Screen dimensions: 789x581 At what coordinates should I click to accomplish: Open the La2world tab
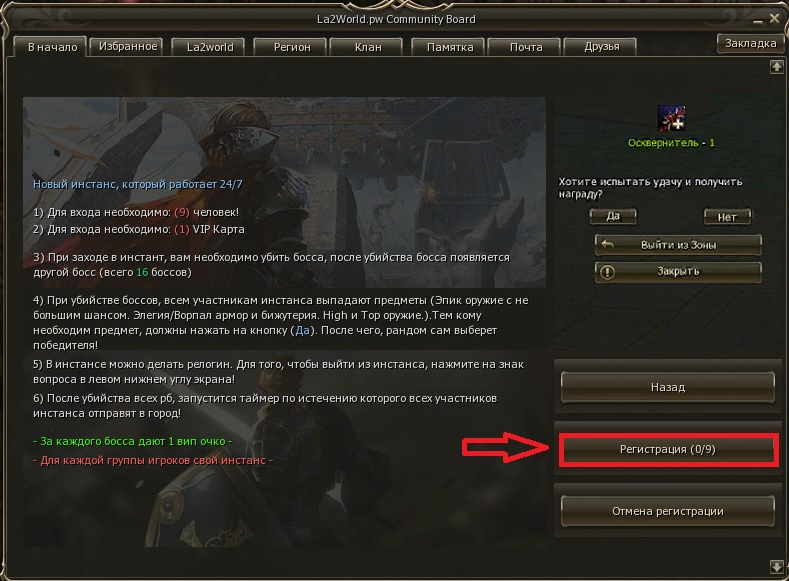pos(209,47)
